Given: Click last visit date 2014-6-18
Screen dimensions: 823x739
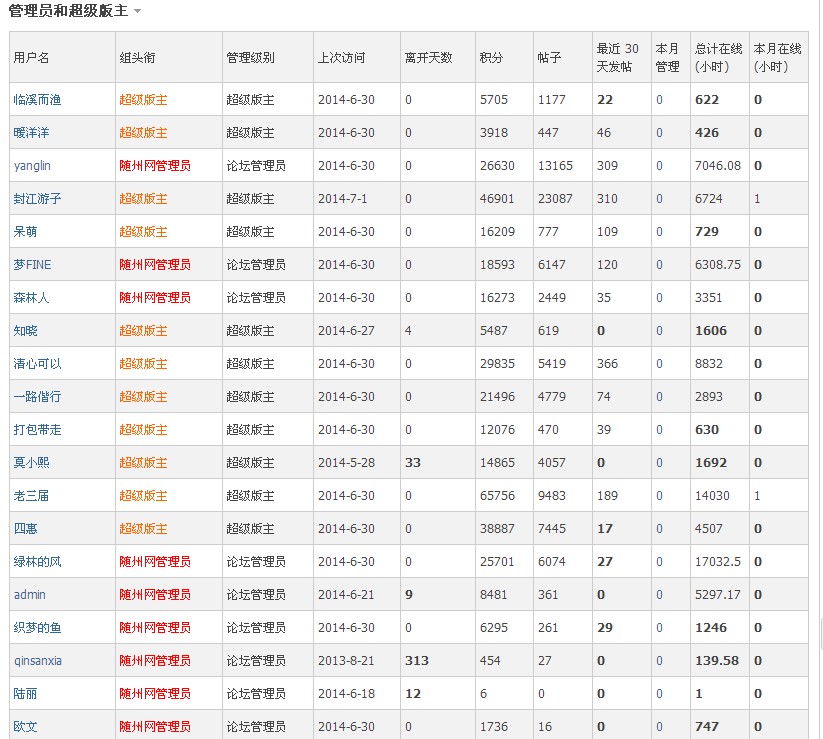Looking at the screenshot, I should (x=346, y=694).
